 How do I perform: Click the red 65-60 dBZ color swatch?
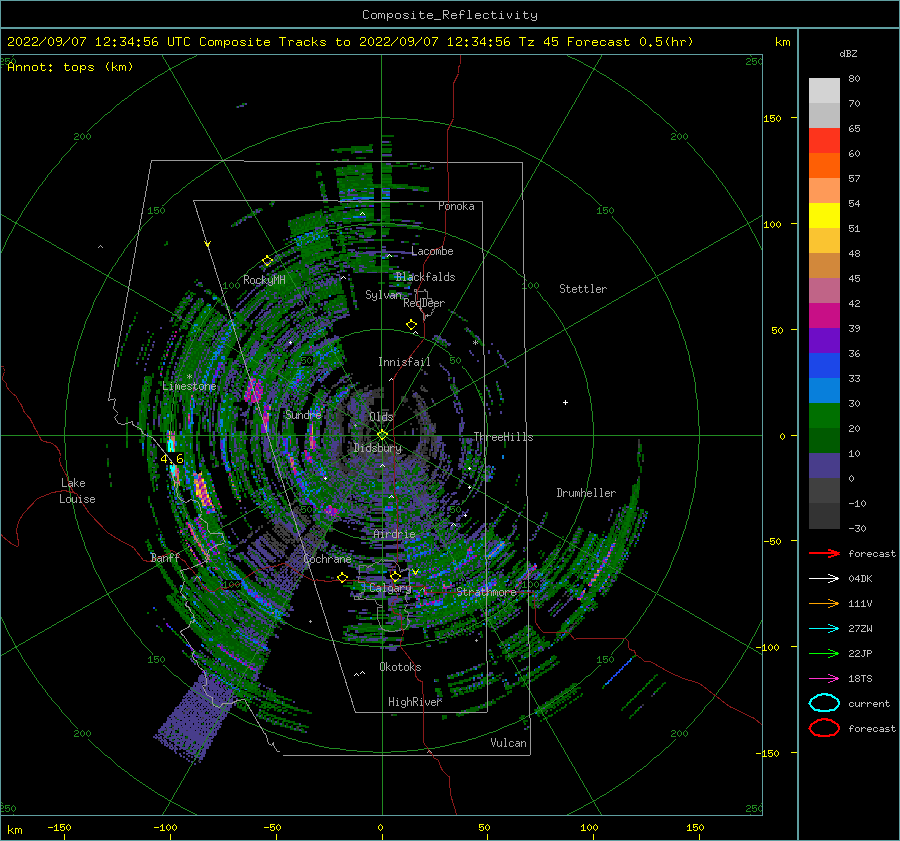(x=824, y=141)
